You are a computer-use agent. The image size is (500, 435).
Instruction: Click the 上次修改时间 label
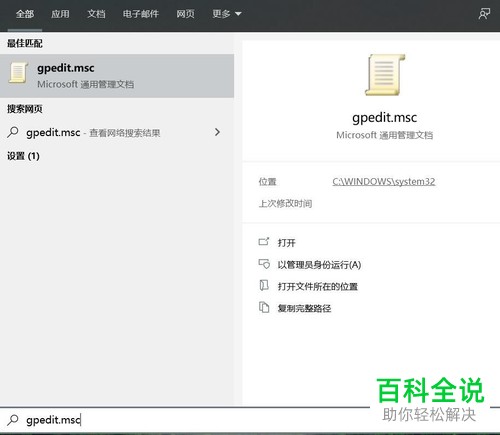pyautogui.click(x=285, y=203)
